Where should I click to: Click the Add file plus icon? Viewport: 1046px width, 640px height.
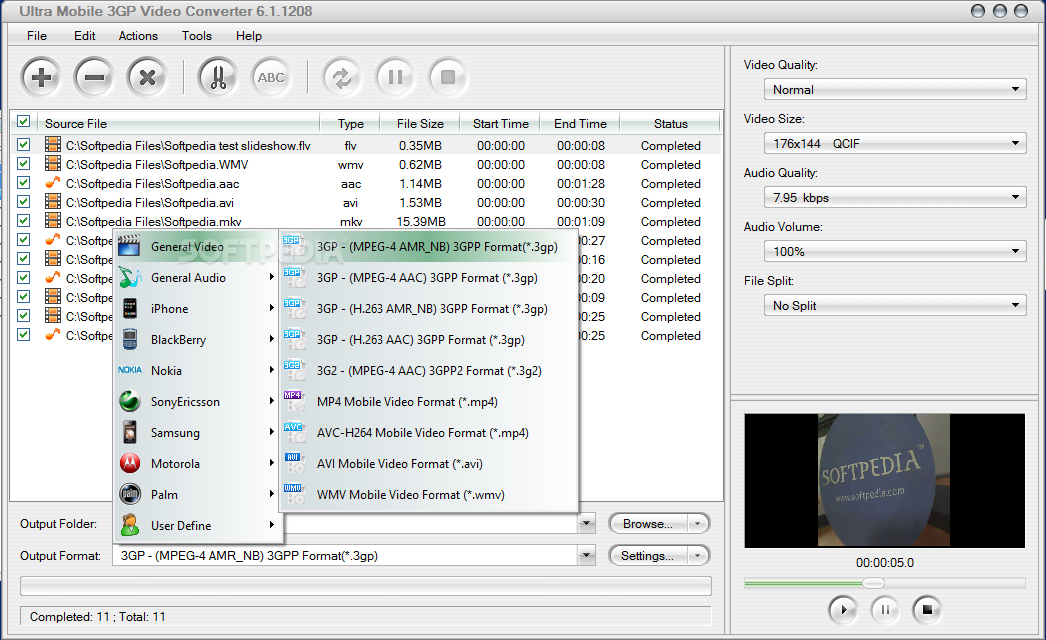41,77
